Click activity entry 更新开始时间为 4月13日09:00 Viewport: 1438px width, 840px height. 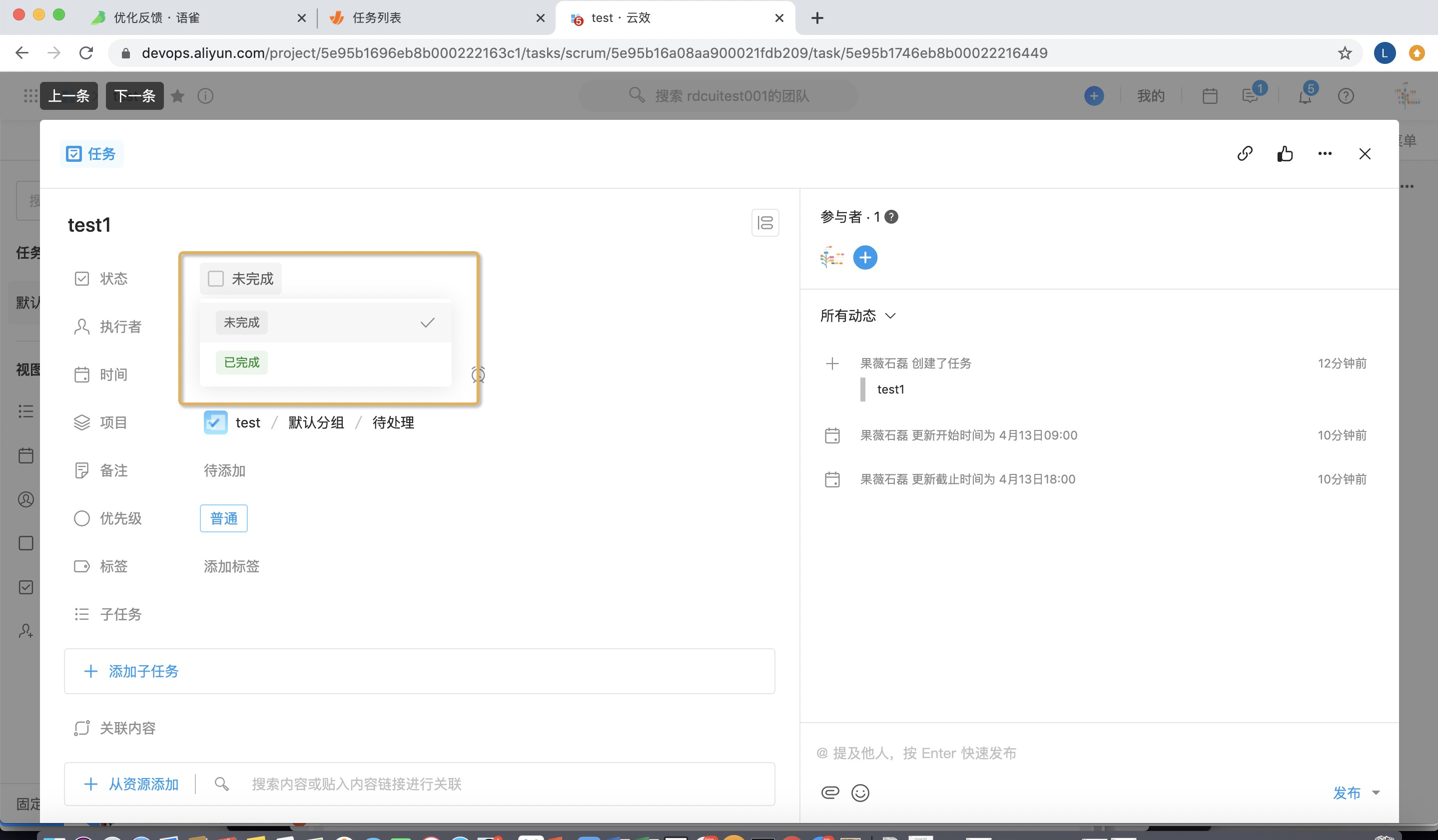click(968, 435)
